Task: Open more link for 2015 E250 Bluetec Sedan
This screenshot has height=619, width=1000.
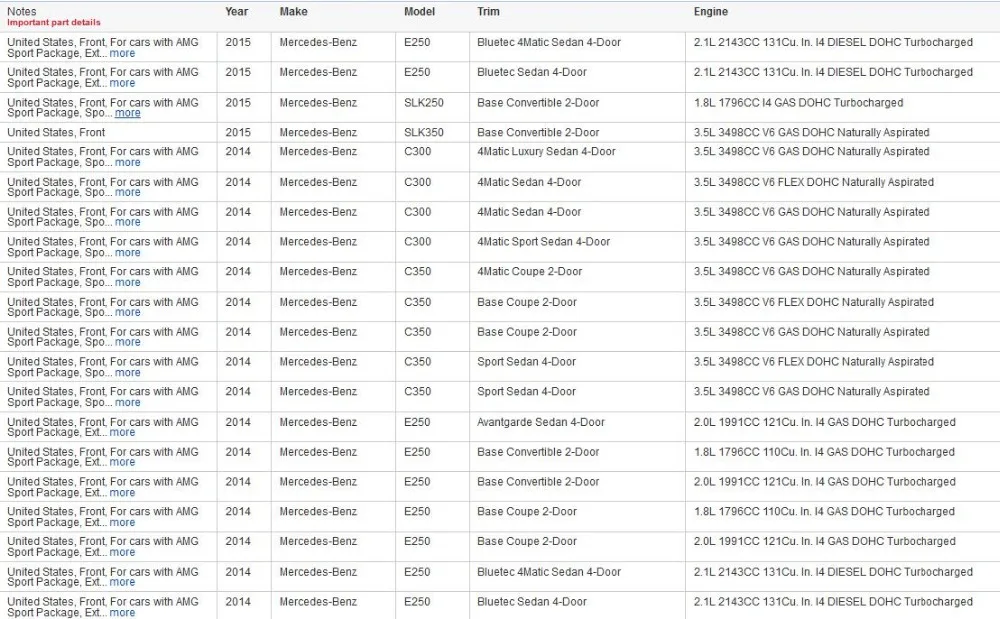Action: (122, 84)
